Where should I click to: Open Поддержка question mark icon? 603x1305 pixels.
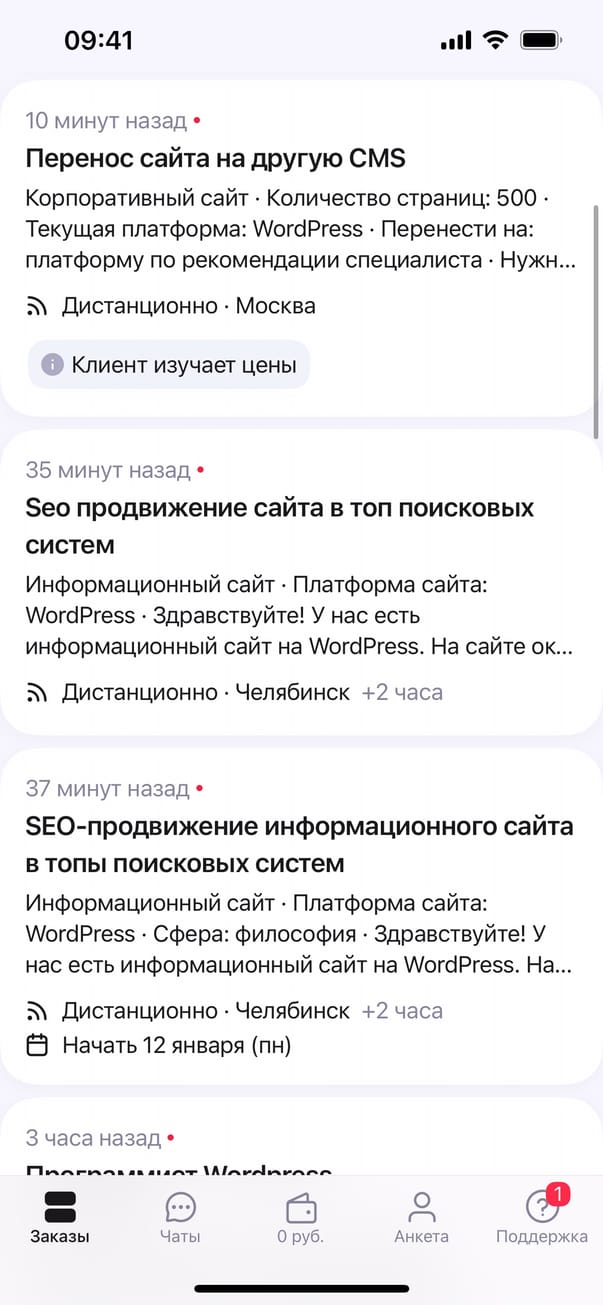click(542, 1208)
